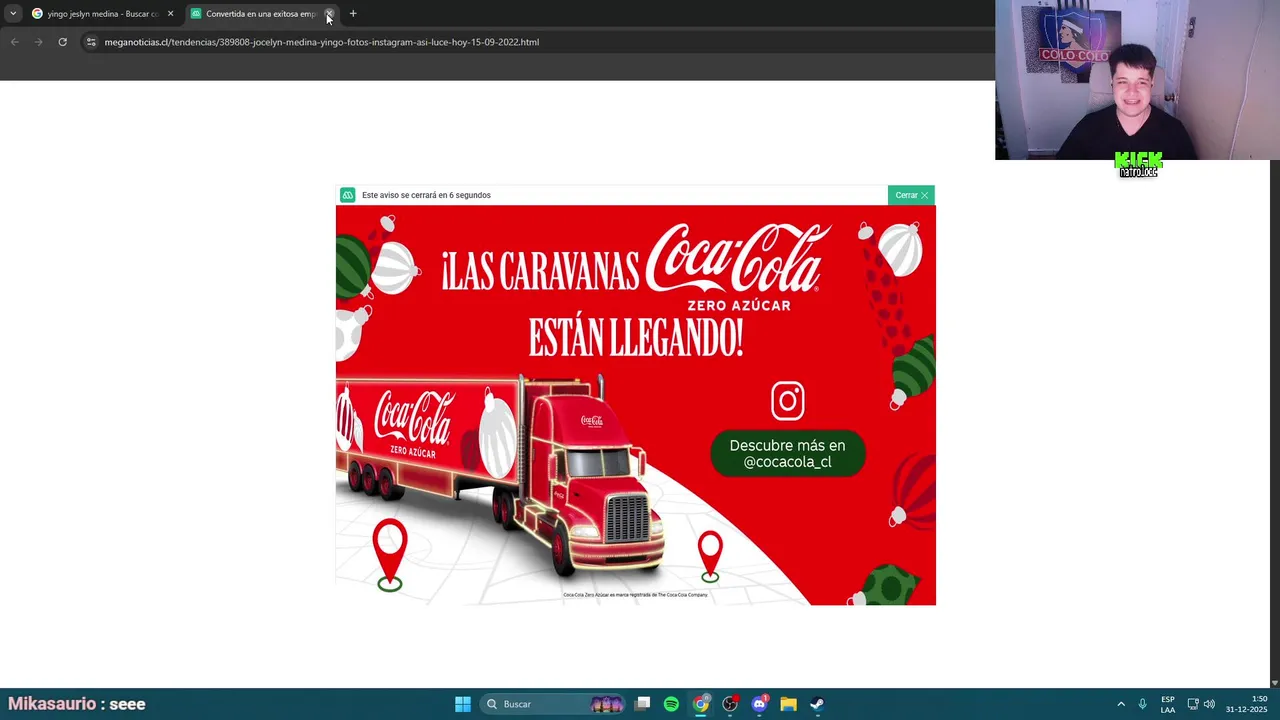Open a new browser tab
Screen dimensions: 1280x720
tap(353, 14)
